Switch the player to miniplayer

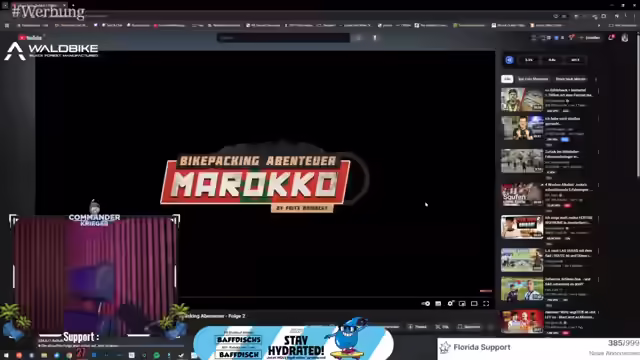(462, 304)
